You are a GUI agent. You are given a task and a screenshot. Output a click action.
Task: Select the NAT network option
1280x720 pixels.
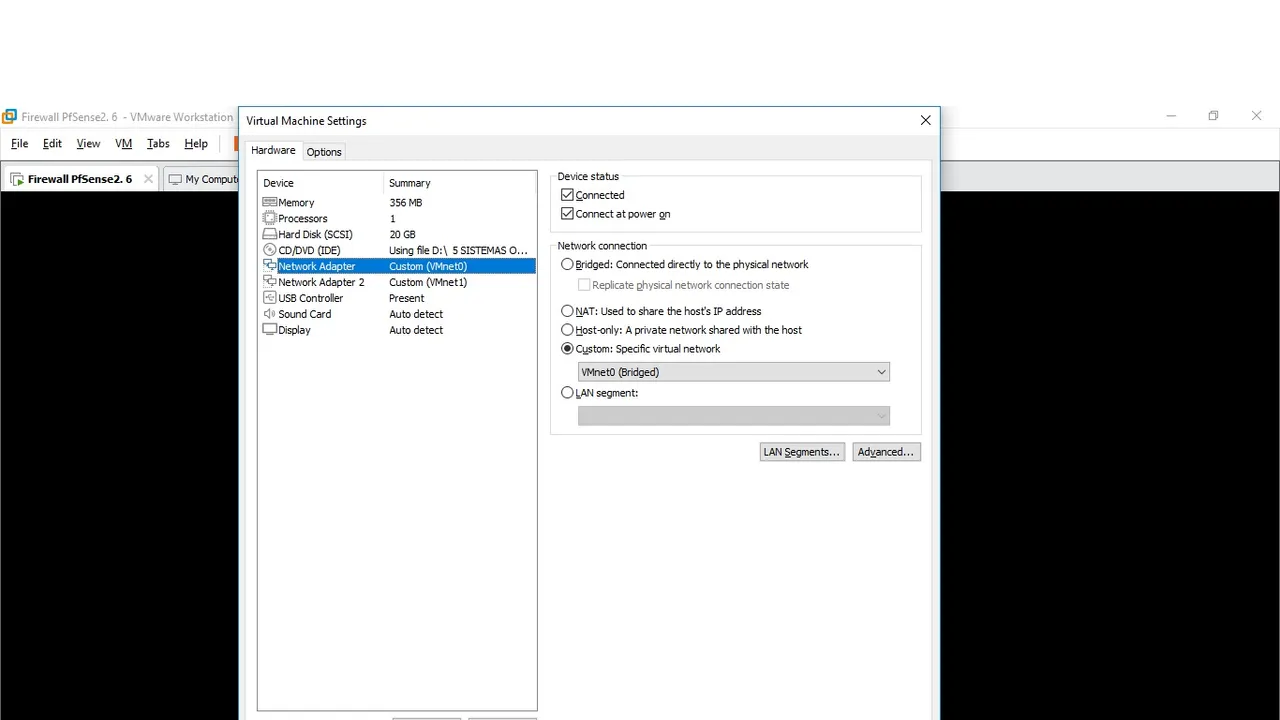[x=567, y=311]
